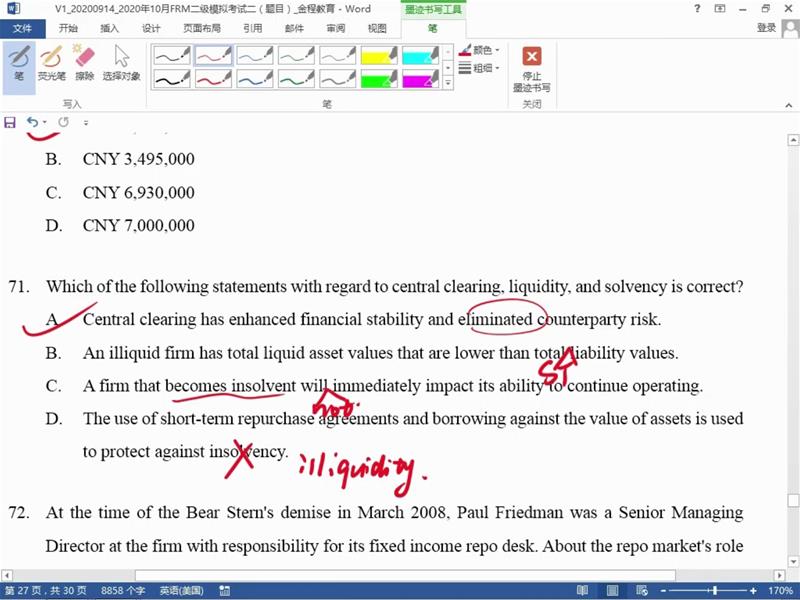
Task: Open the Help question mark icon
Action: point(697,9)
